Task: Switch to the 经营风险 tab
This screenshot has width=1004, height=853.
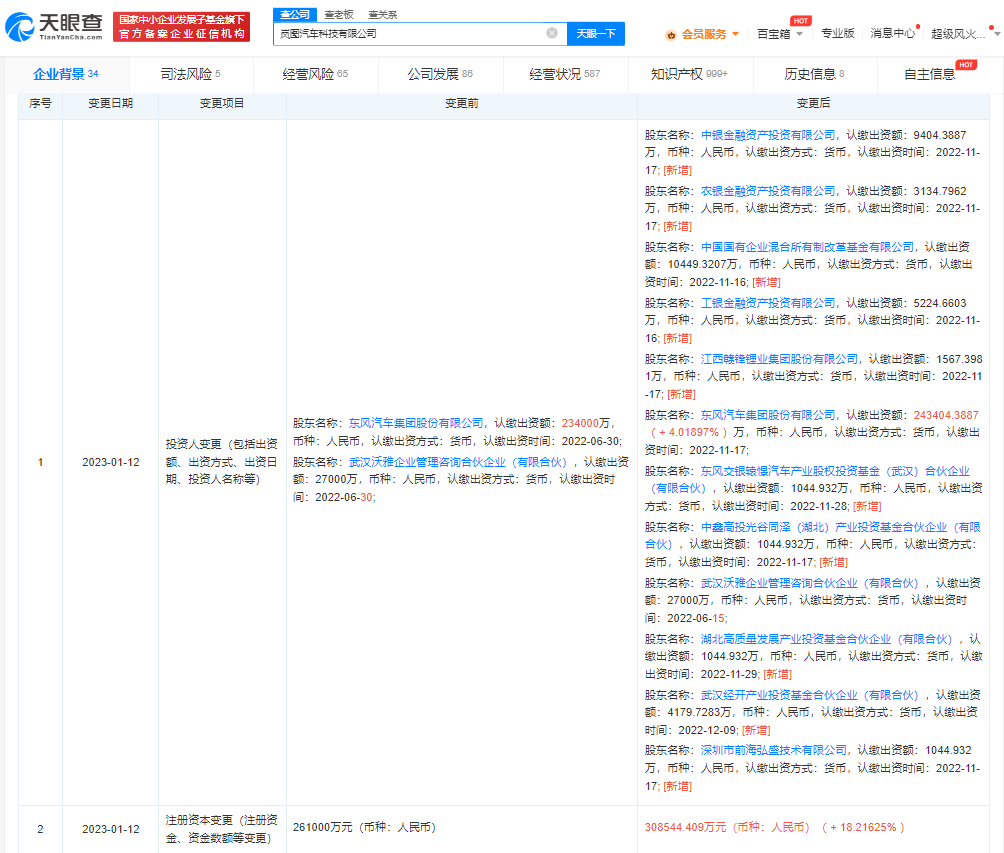Action: pos(315,74)
